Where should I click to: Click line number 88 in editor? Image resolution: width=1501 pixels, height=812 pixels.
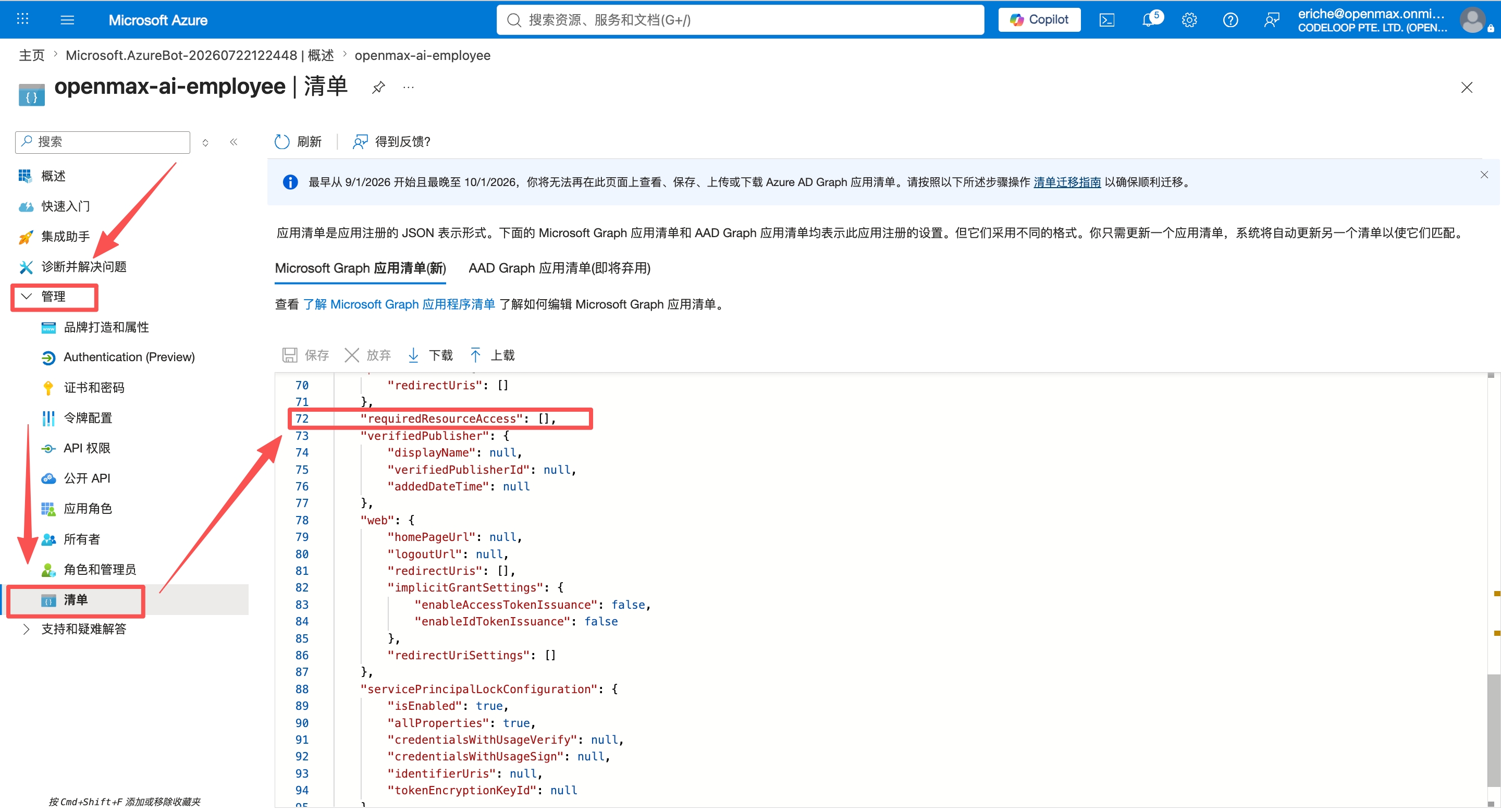(x=302, y=688)
